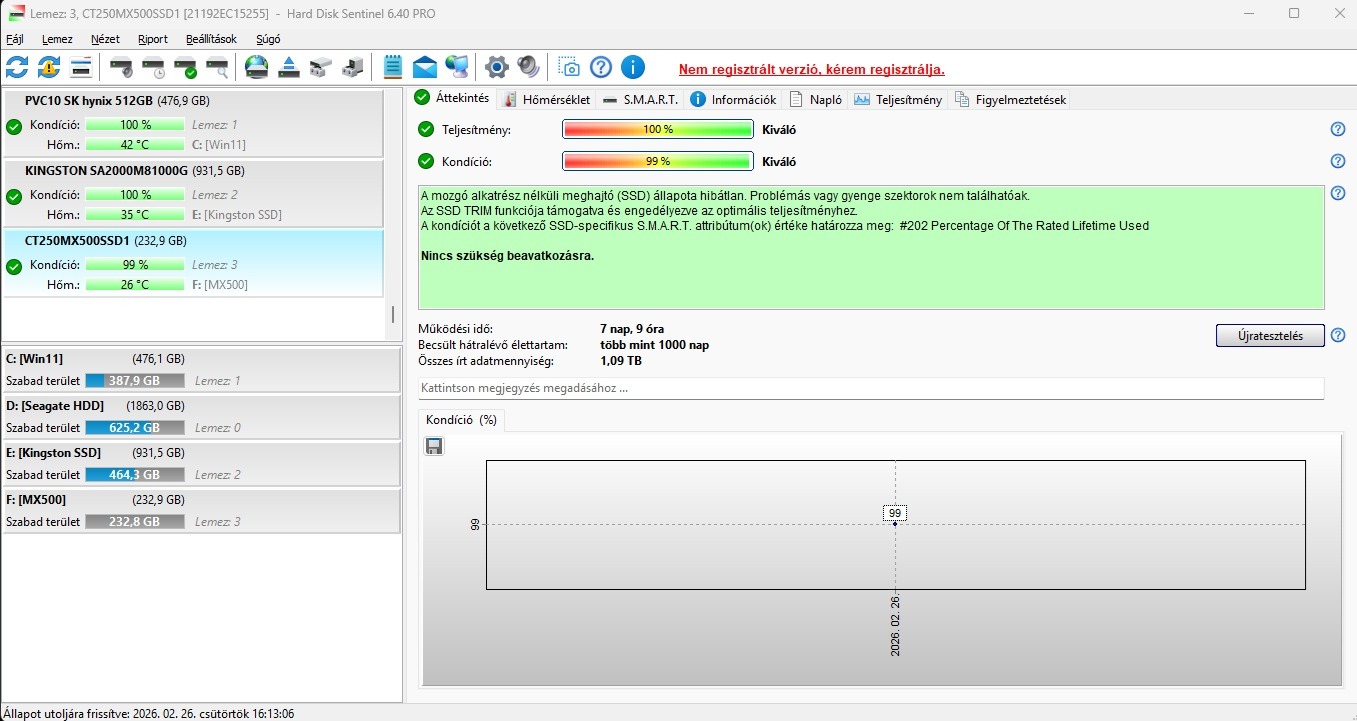Switch to the Napló tab

(815, 99)
